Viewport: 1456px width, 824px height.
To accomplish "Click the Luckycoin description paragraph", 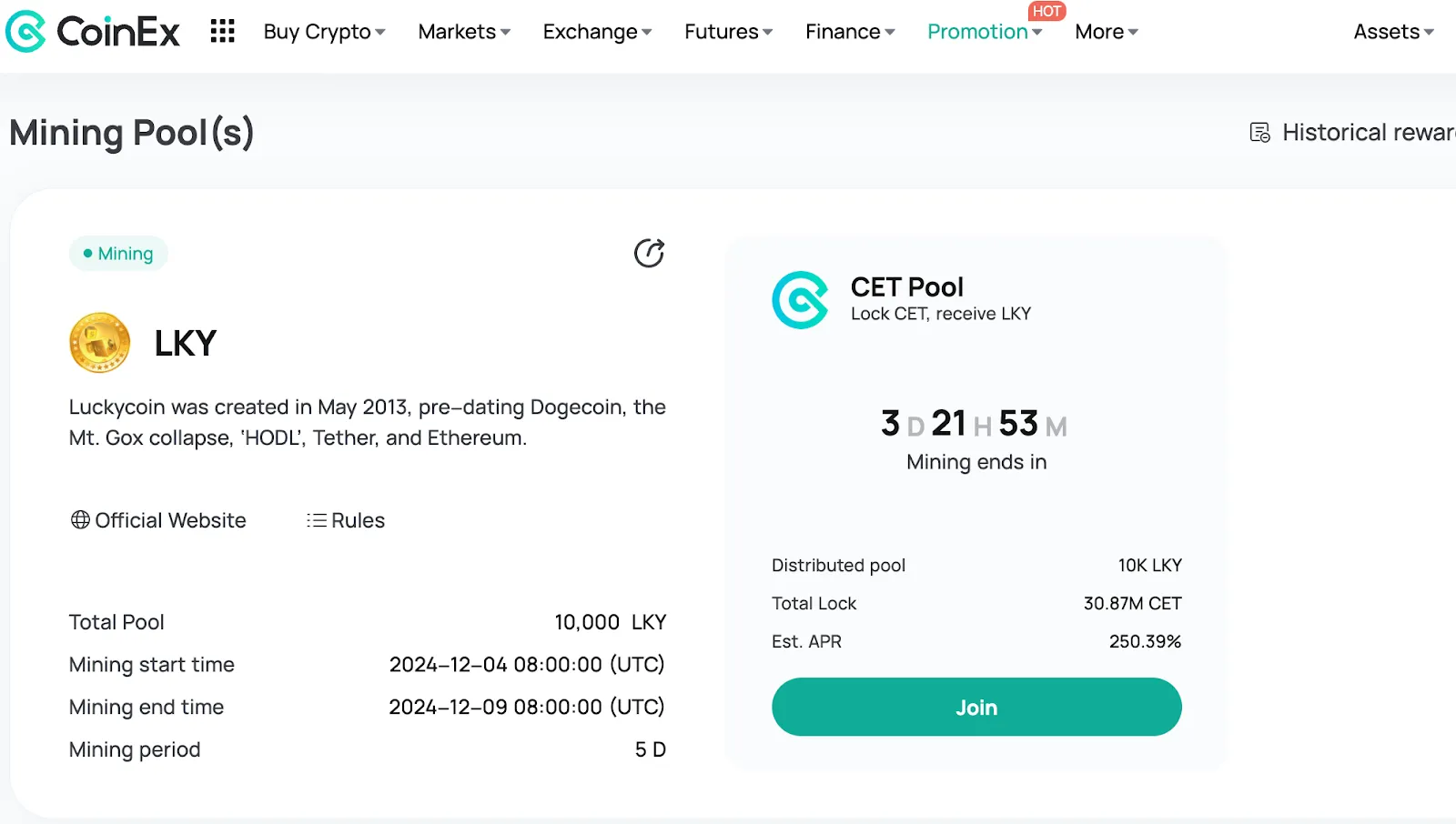I will pos(368,422).
